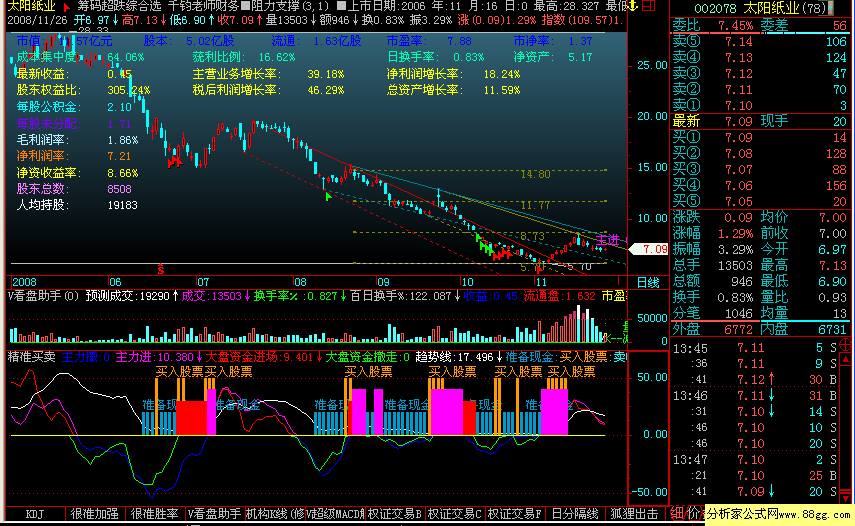This screenshot has width=855, height=526.
Task: Open the 很准加强 indicator tab
Action: [94, 514]
